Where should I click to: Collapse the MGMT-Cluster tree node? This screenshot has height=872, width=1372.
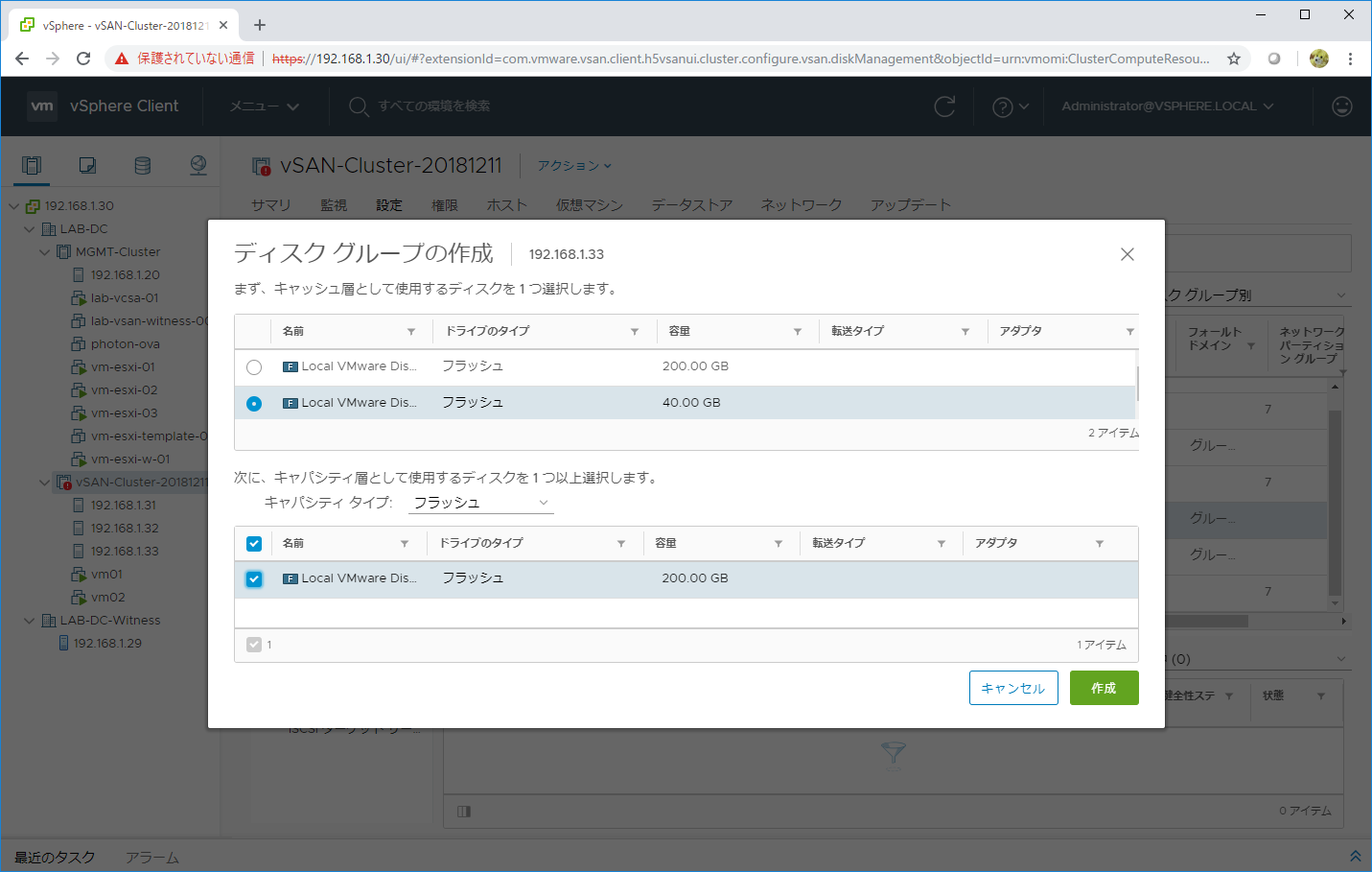44,252
